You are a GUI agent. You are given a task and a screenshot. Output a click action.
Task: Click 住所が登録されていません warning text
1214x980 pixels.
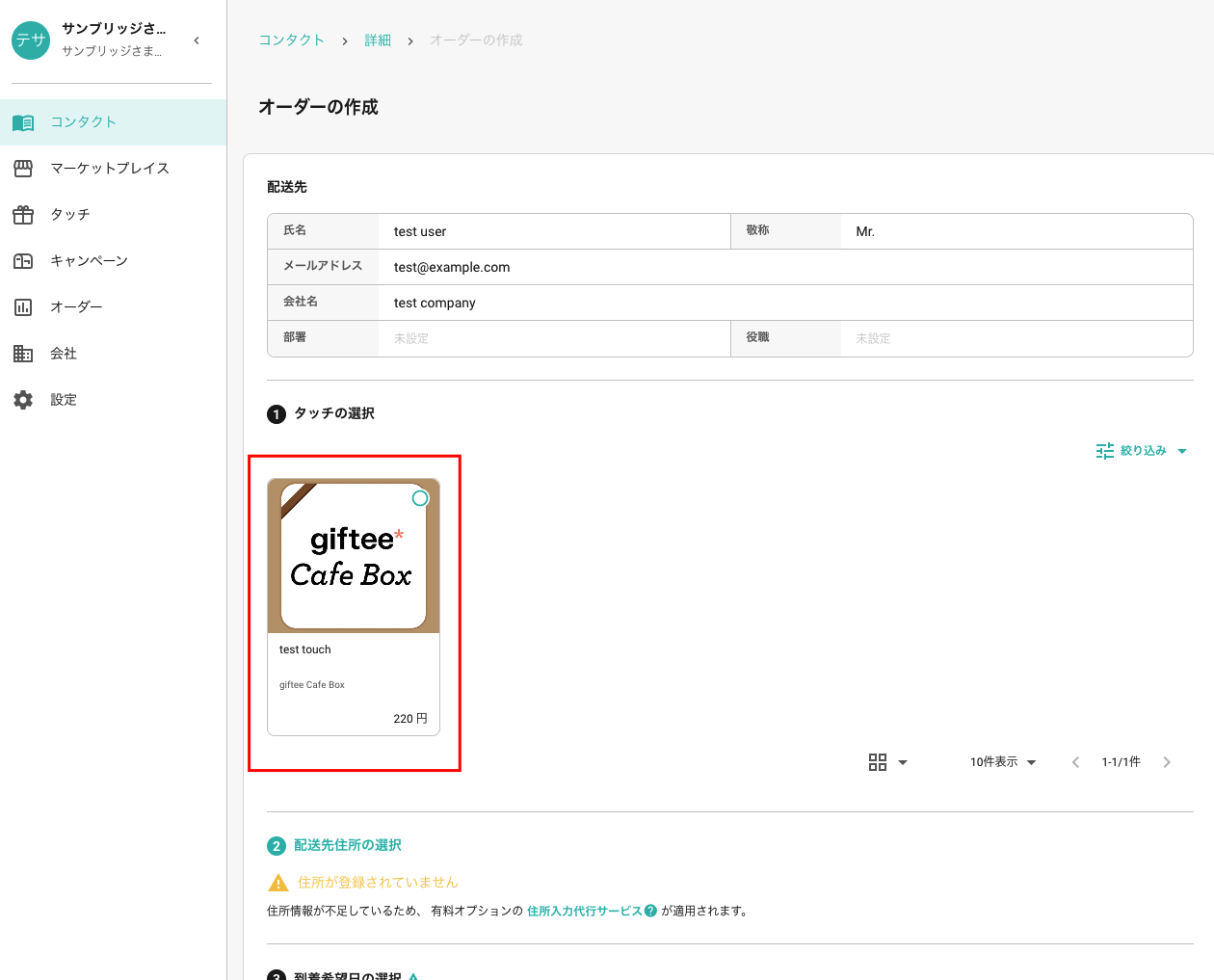[378, 883]
